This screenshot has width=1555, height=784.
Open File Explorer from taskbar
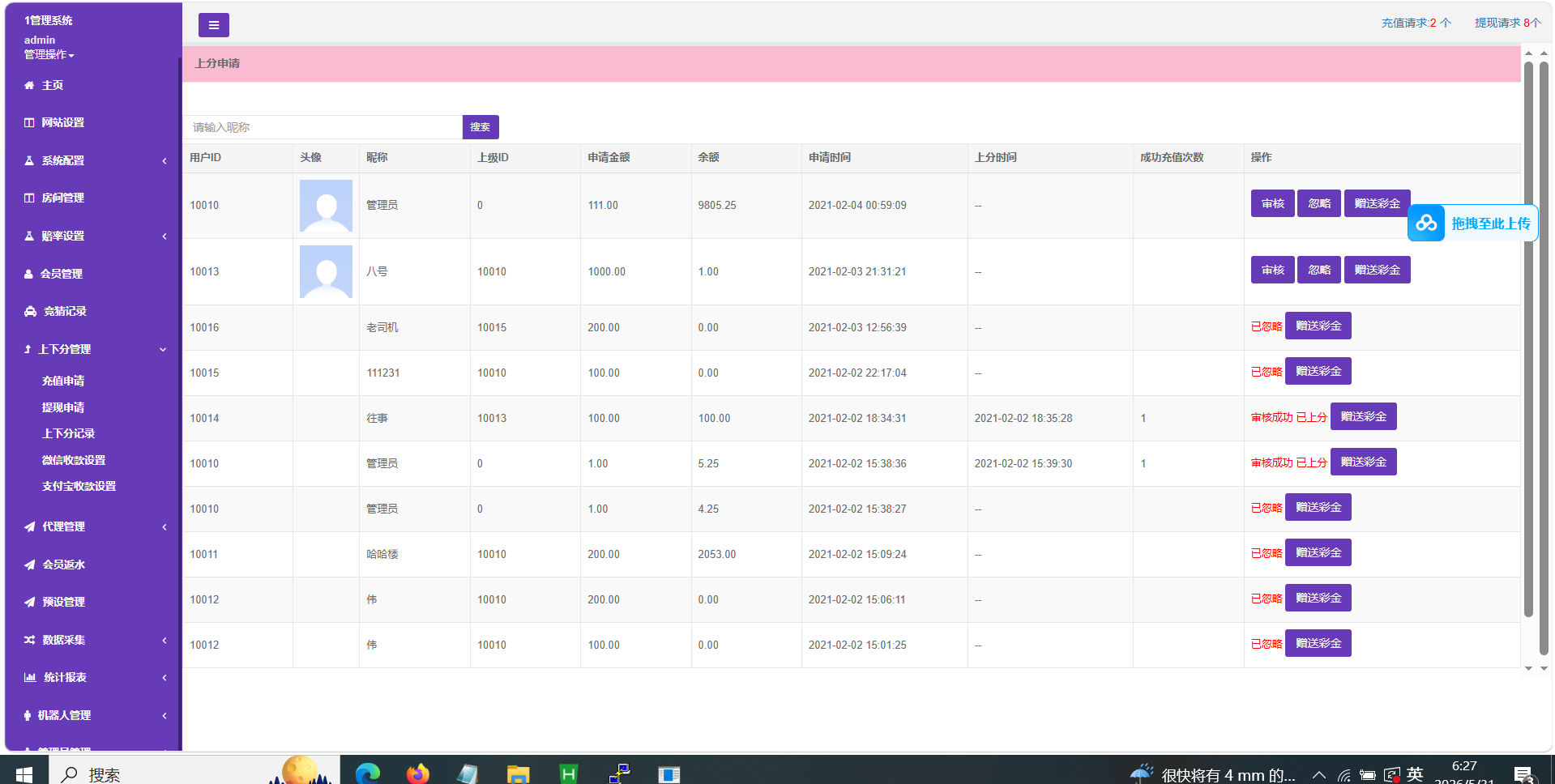[x=518, y=773]
